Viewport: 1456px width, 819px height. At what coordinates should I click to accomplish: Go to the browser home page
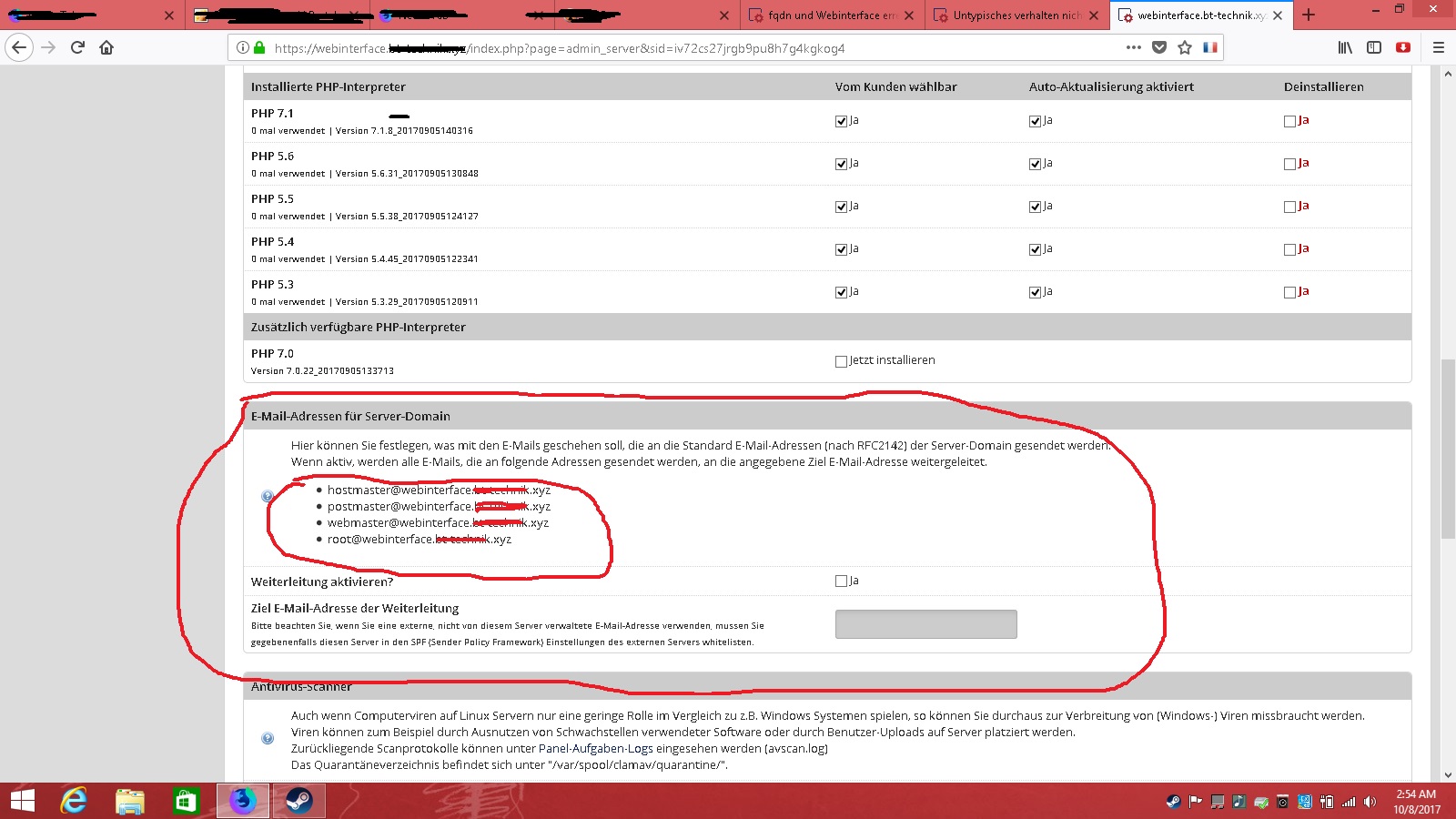point(106,47)
